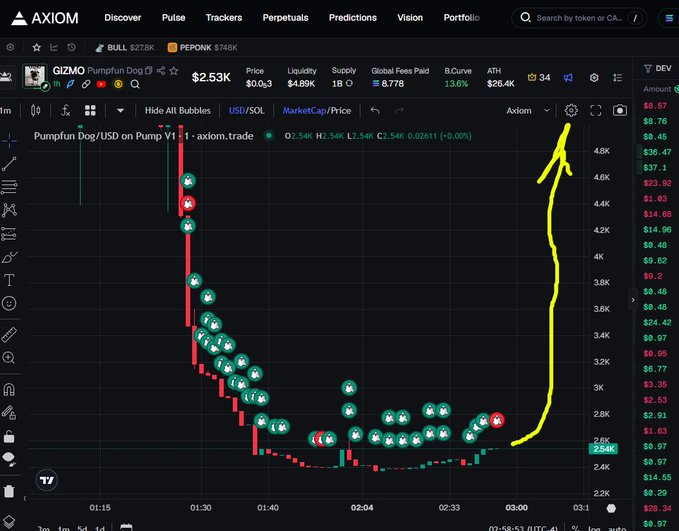The height and width of the screenshot is (531, 679).
Task: Enter fullscreen chart mode
Action: (x=596, y=110)
